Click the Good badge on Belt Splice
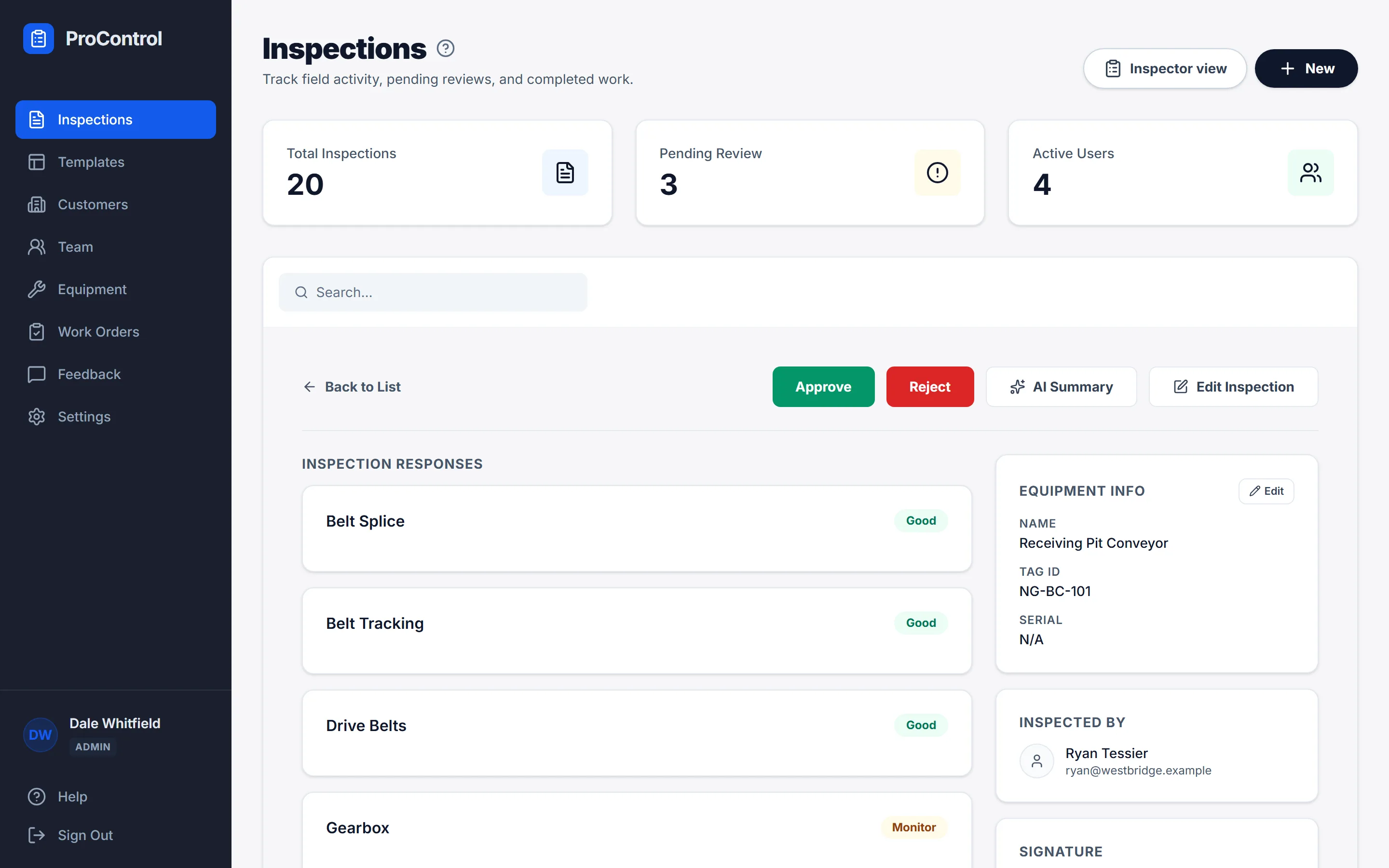1389x868 pixels. pyautogui.click(x=921, y=521)
